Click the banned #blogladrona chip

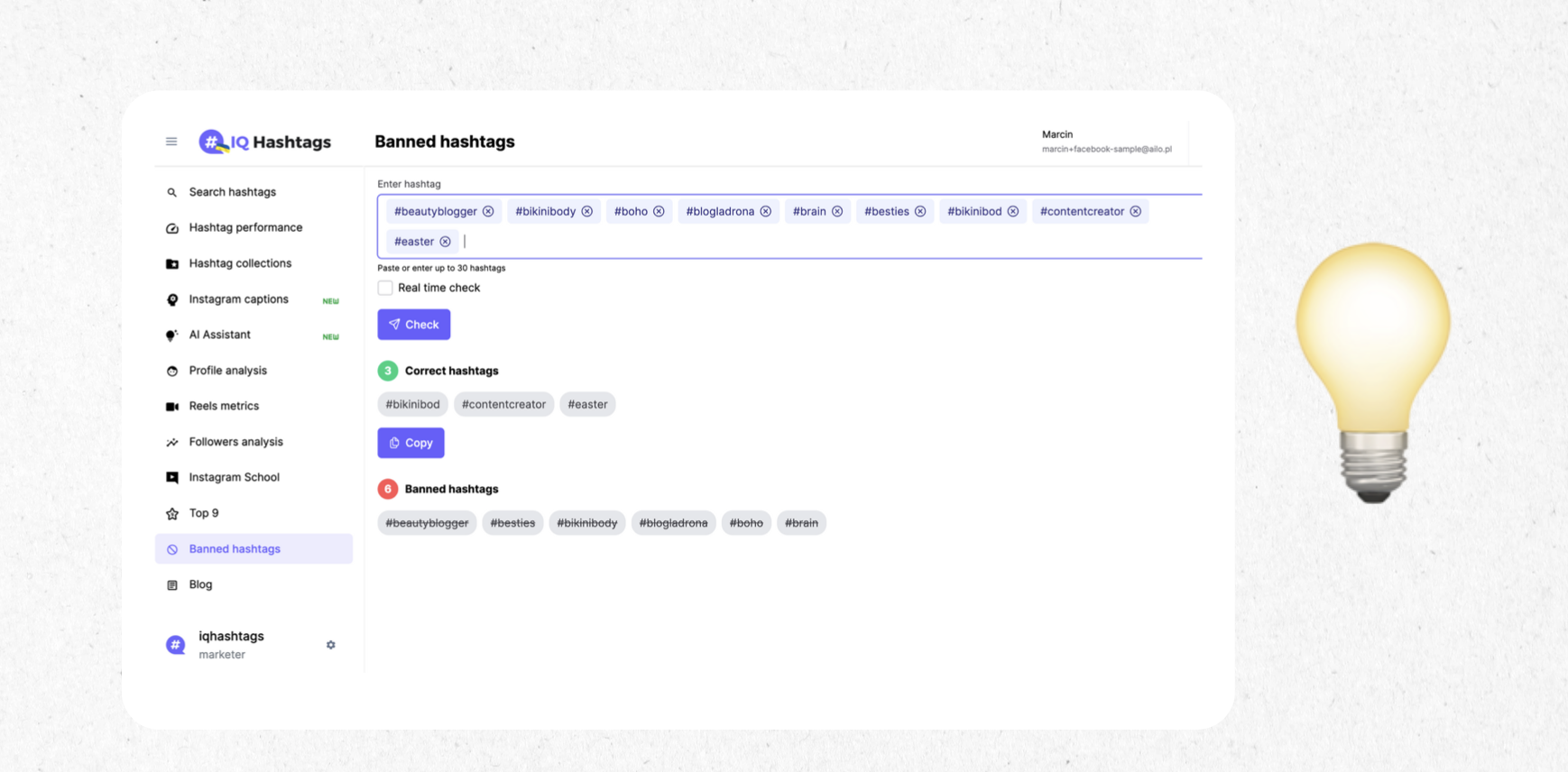673,523
